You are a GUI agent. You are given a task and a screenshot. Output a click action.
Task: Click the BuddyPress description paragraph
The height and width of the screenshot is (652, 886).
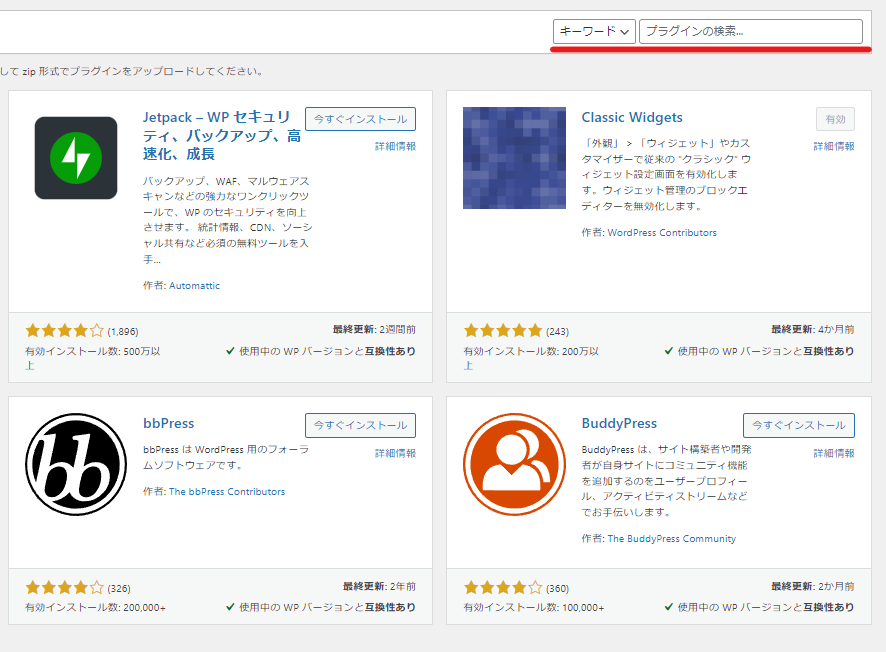point(666,481)
